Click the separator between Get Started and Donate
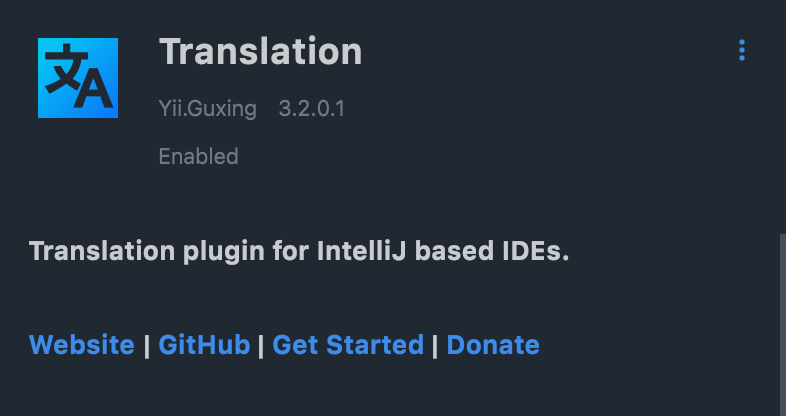The height and width of the screenshot is (416, 786). 435,345
